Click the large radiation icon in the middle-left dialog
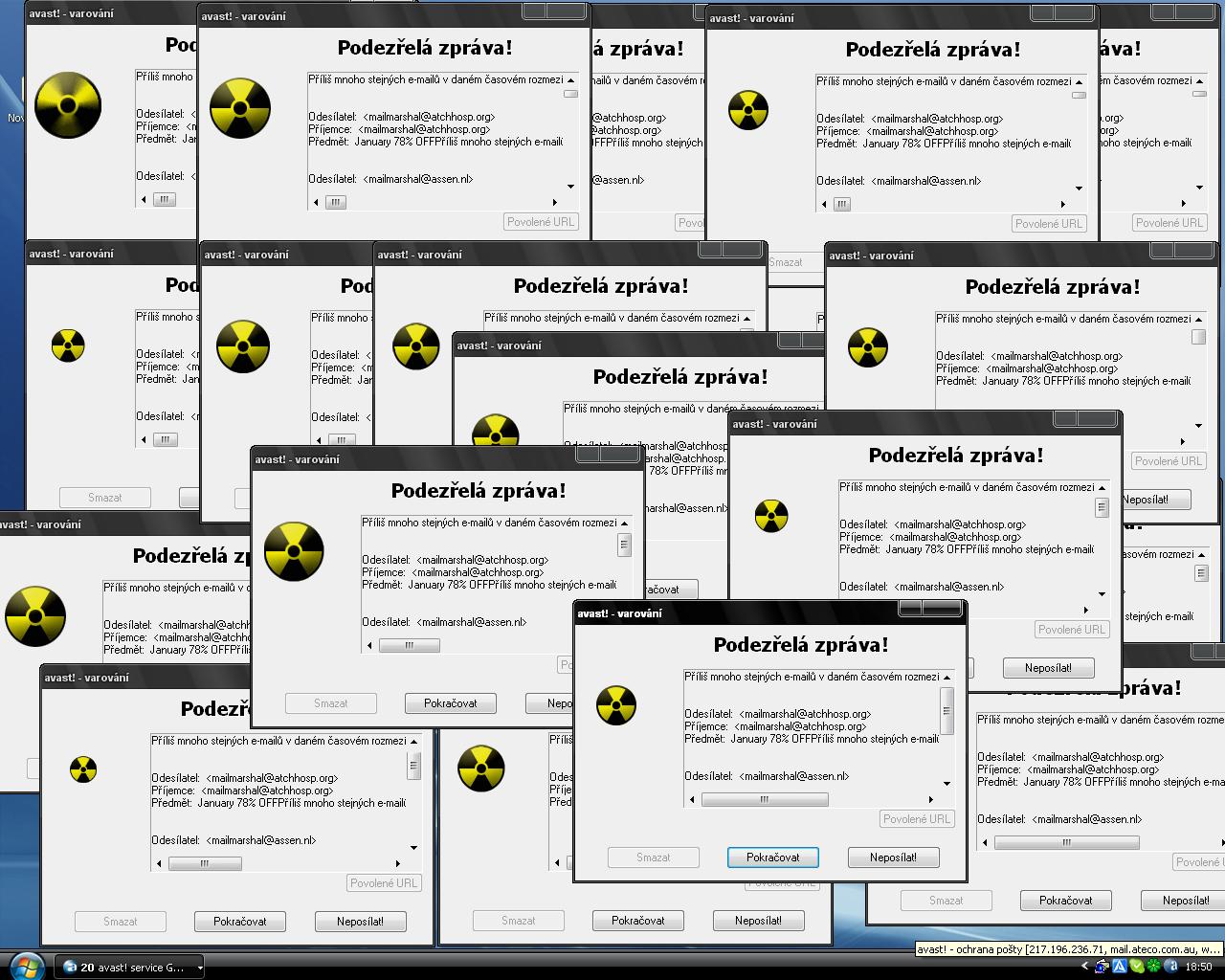 coord(294,551)
